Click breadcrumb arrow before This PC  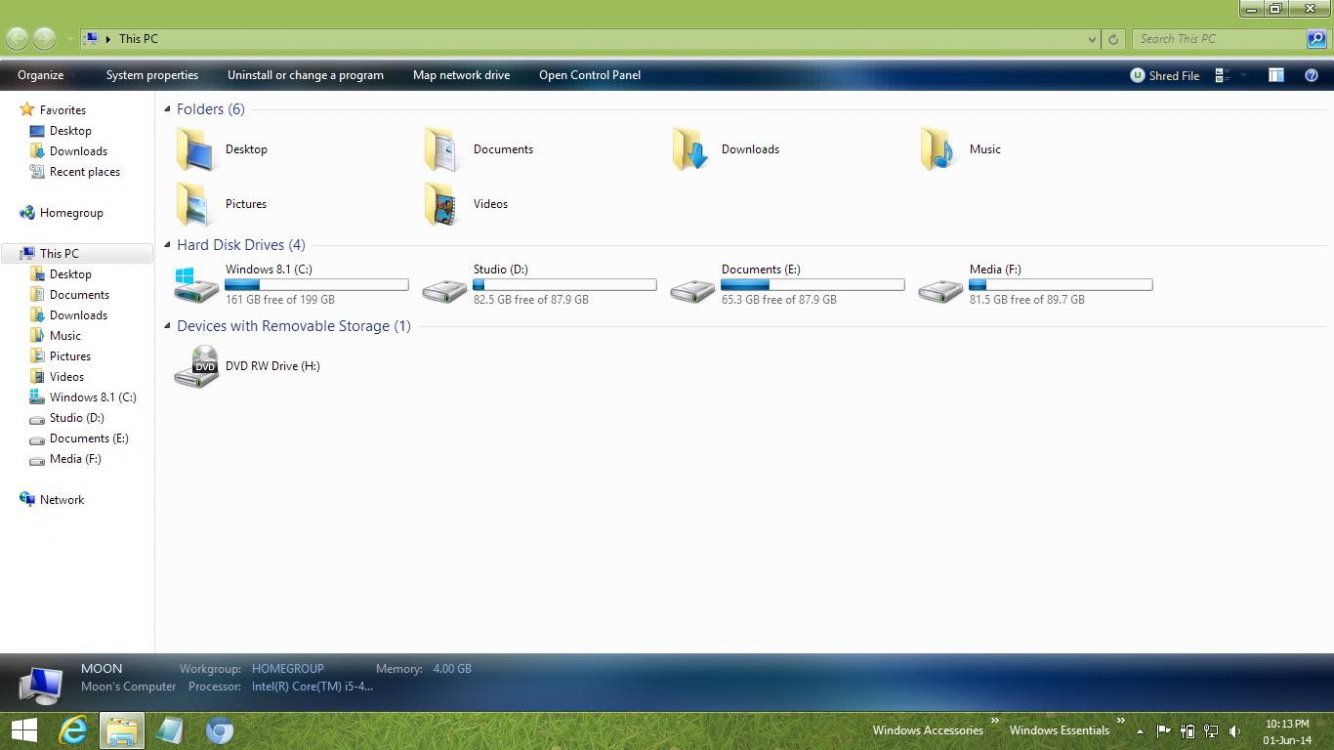click(108, 39)
